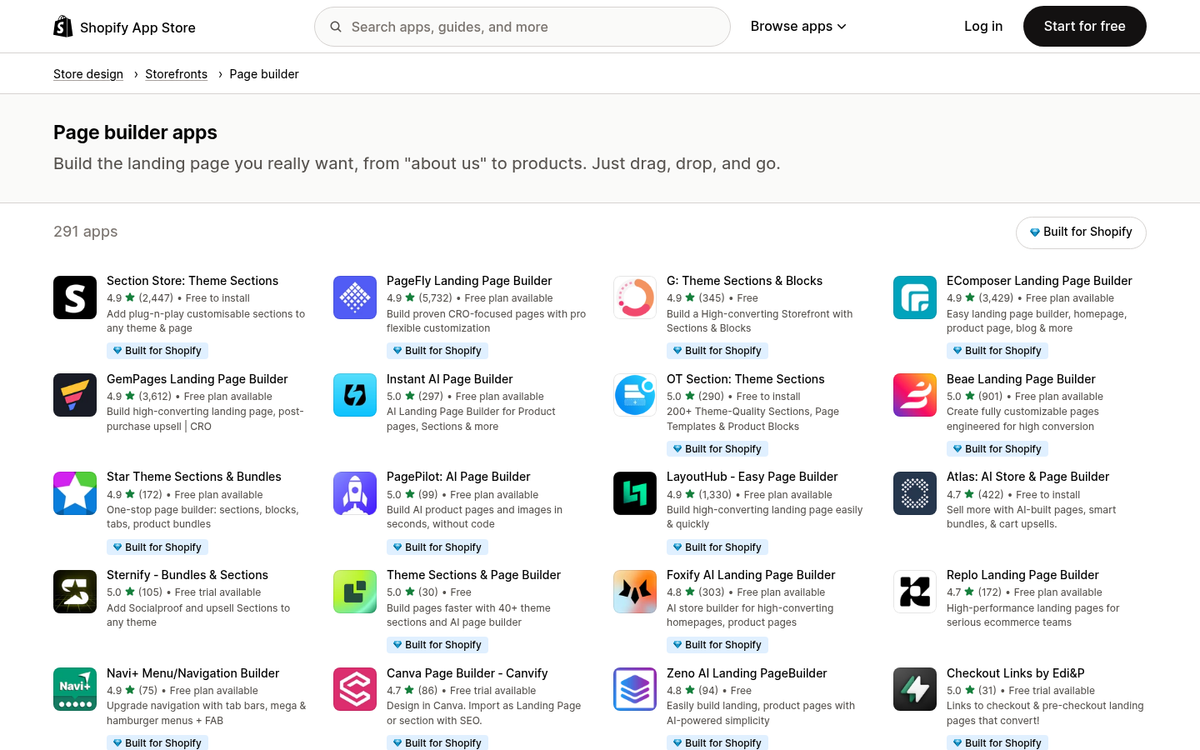Click the search apps input field

pyautogui.click(x=522, y=26)
